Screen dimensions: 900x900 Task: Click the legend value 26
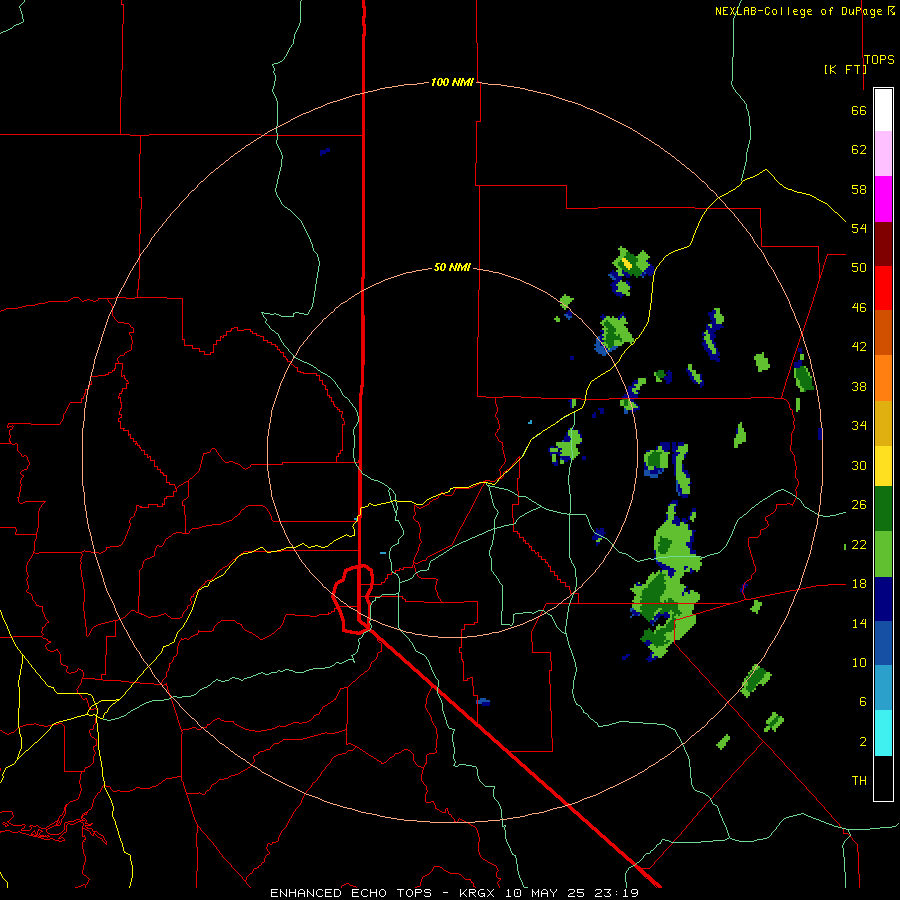(x=859, y=505)
